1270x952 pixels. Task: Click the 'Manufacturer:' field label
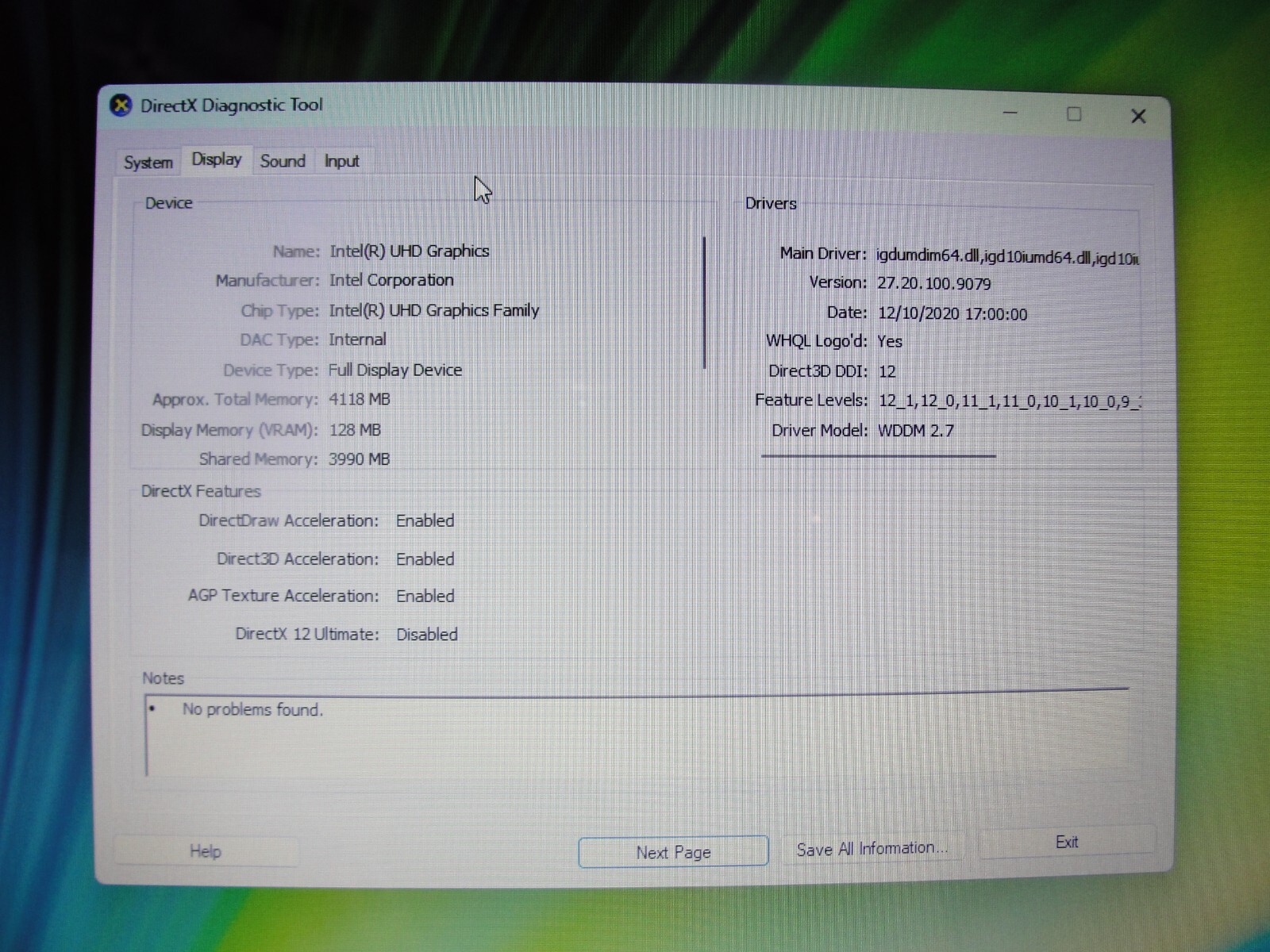pos(267,281)
